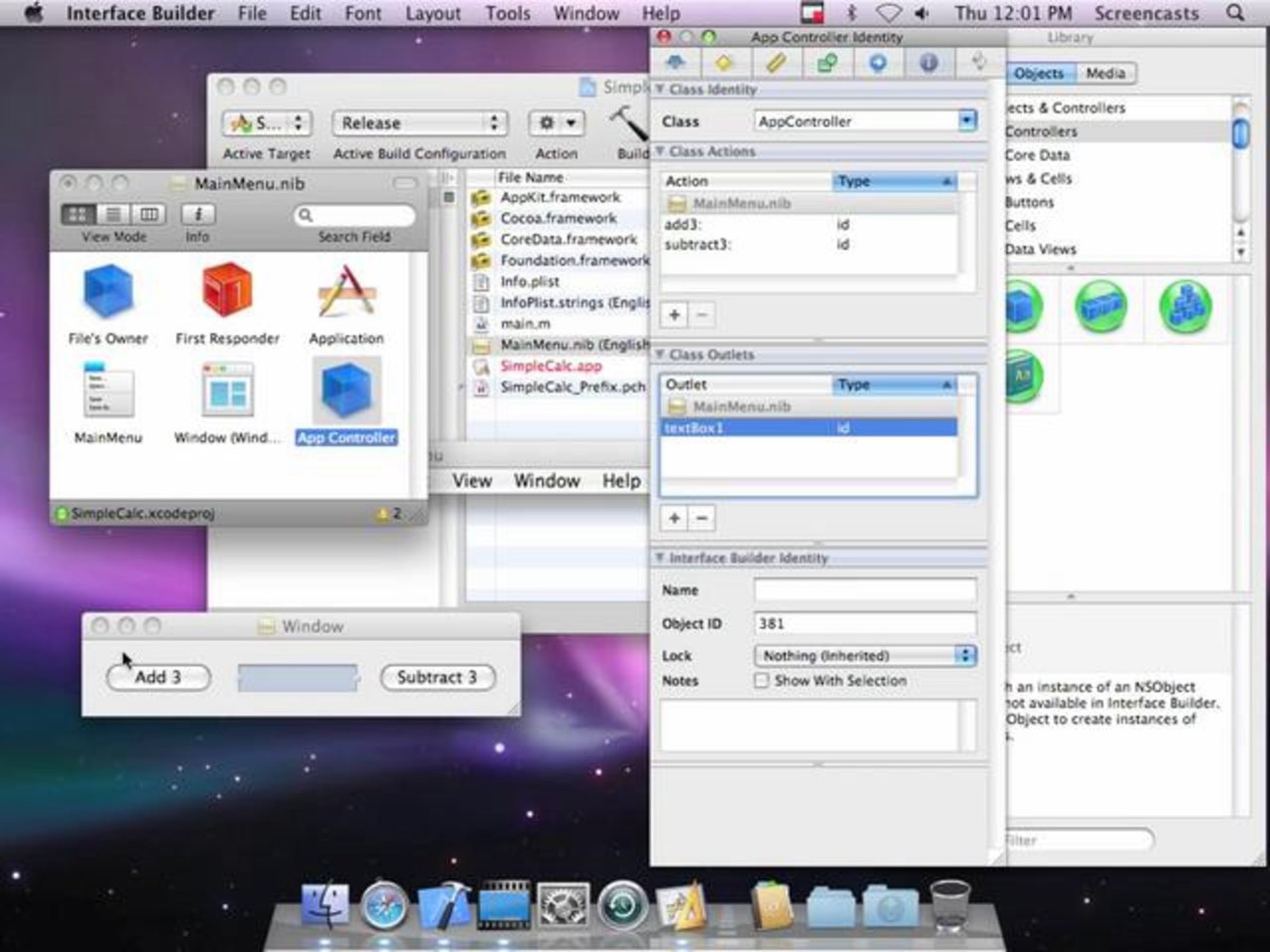Open the Lock popup menu
This screenshot has height=952, width=1270.
865,655
